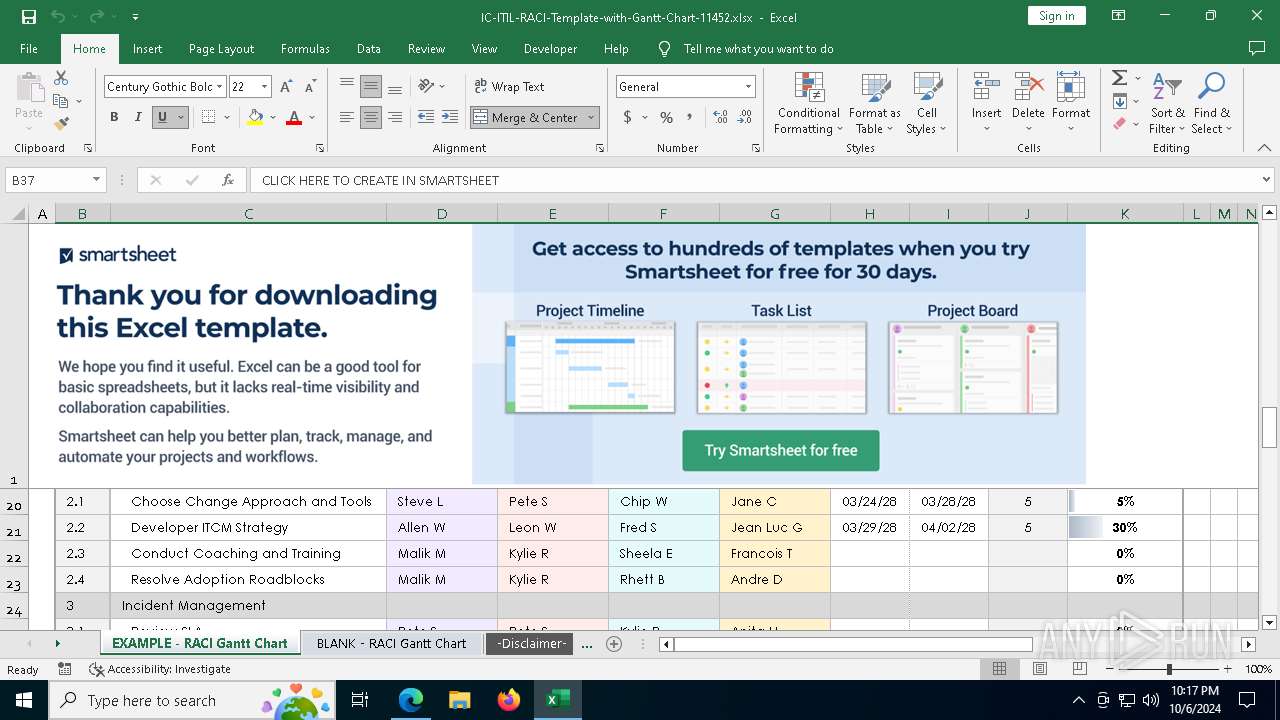Viewport: 1280px width, 720px height.
Task: Click the Percent Style icon
Action: tap(666, 117)
